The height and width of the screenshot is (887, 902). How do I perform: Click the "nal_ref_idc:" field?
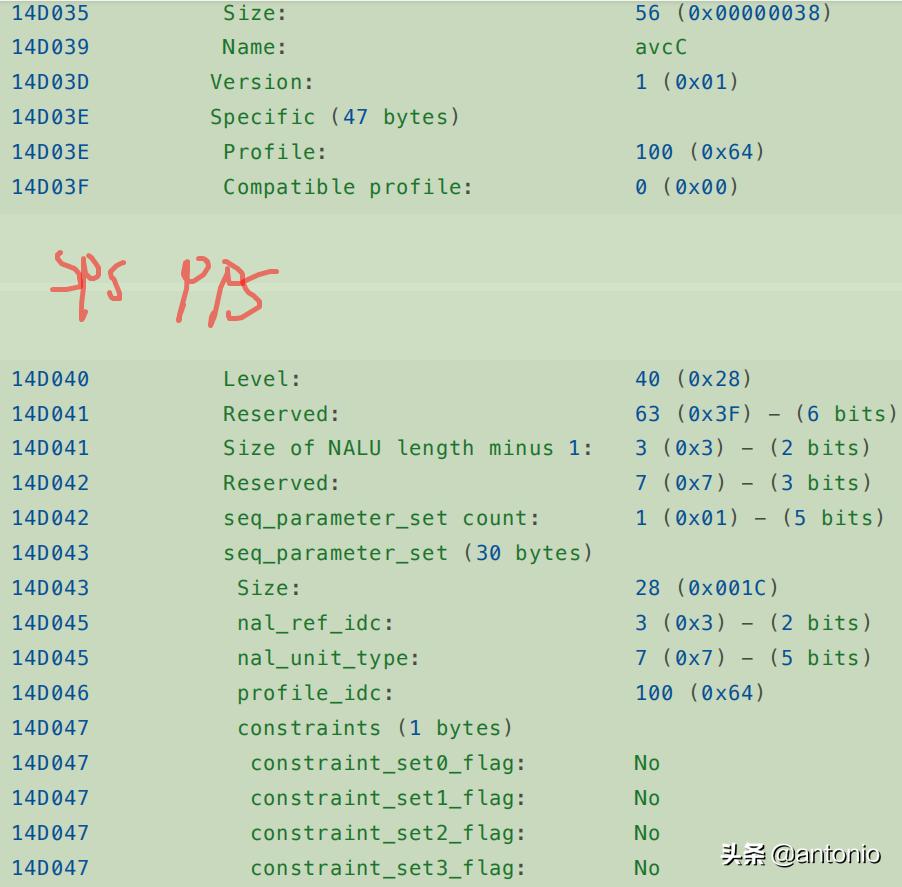315,623
